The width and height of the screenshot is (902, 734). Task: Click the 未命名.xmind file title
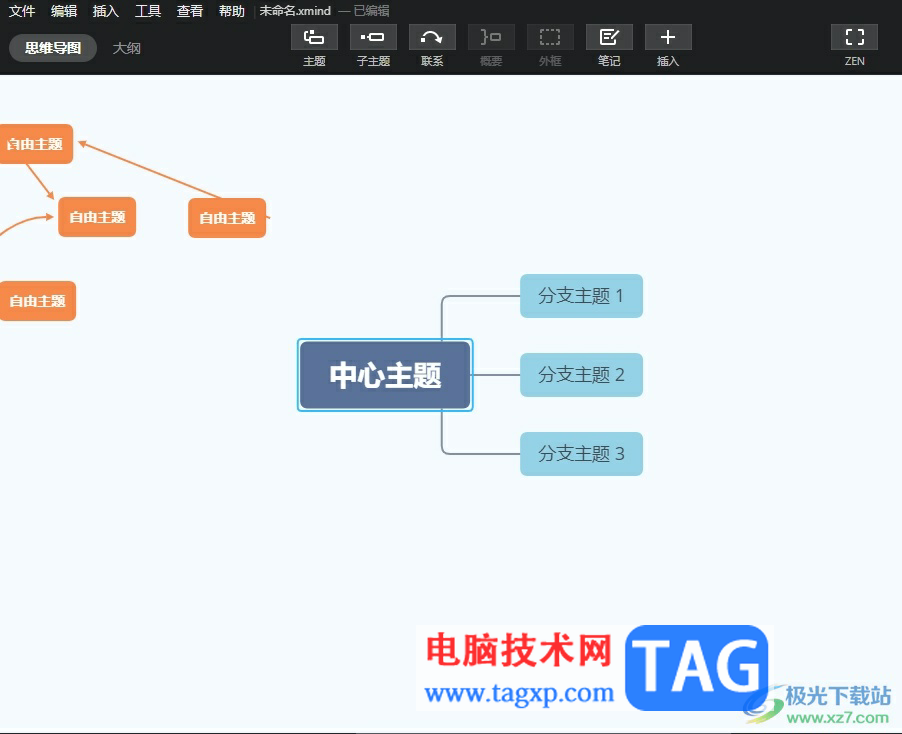pyautogui.click(x=295, y=11)
